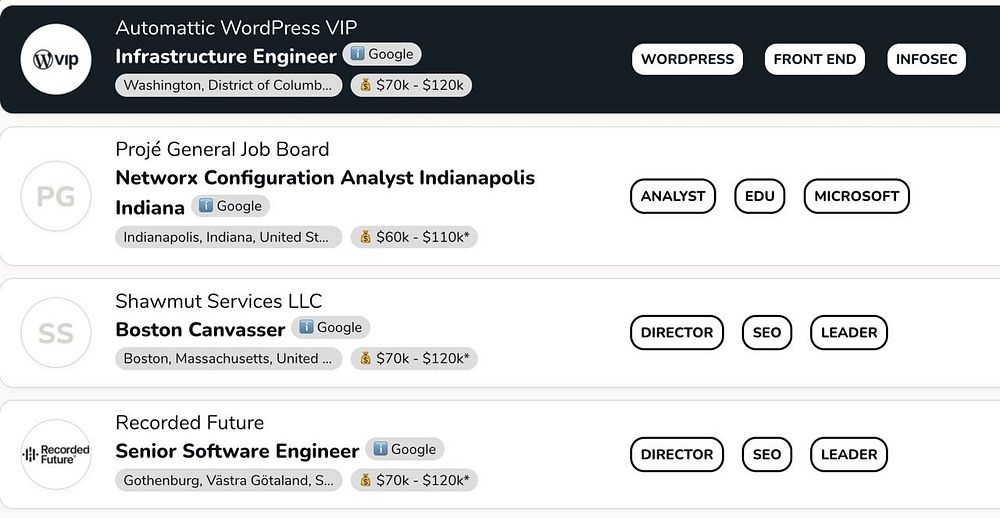1000x518 pixels.
Task: Select the FRONT END tag
Action: (x=815, y=59)
